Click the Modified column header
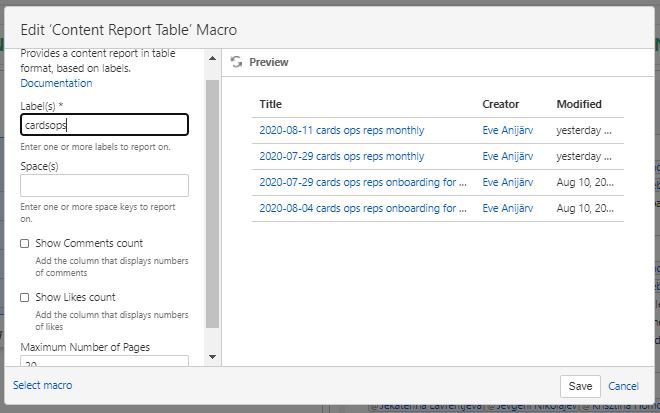This screenshot has width=660, height=413. click(579, 104)
